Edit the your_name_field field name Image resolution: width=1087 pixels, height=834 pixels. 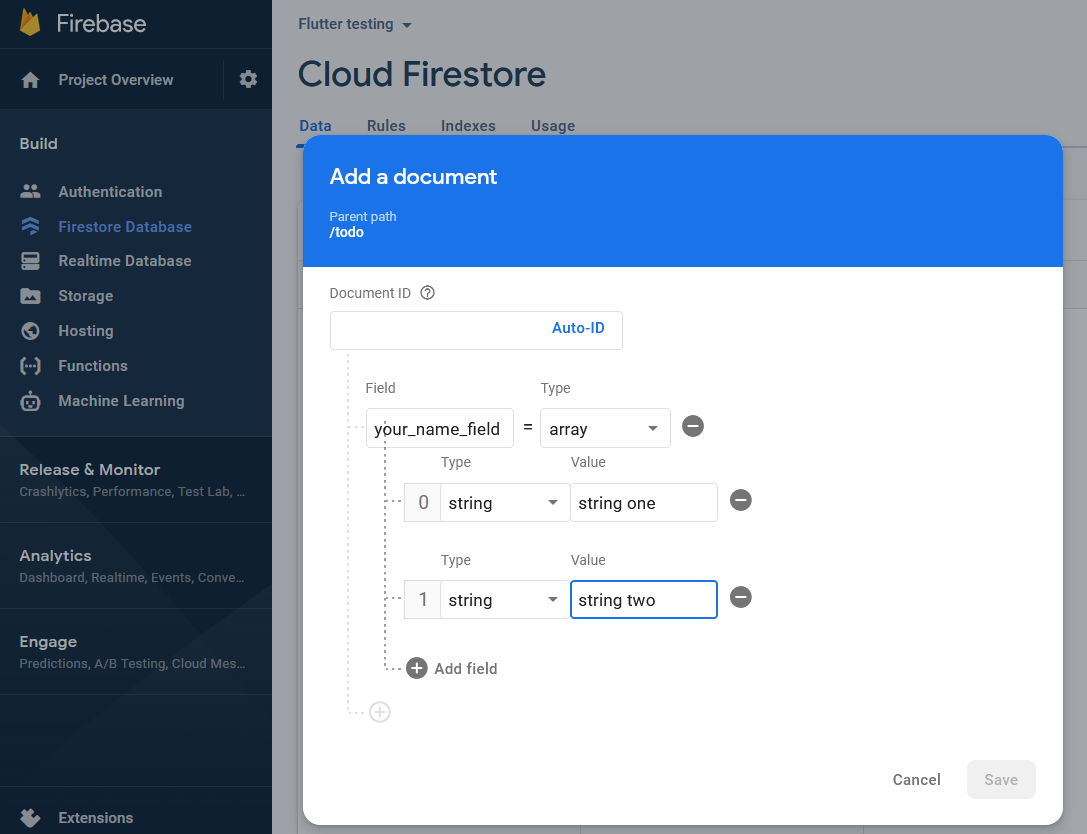[440, 428]
